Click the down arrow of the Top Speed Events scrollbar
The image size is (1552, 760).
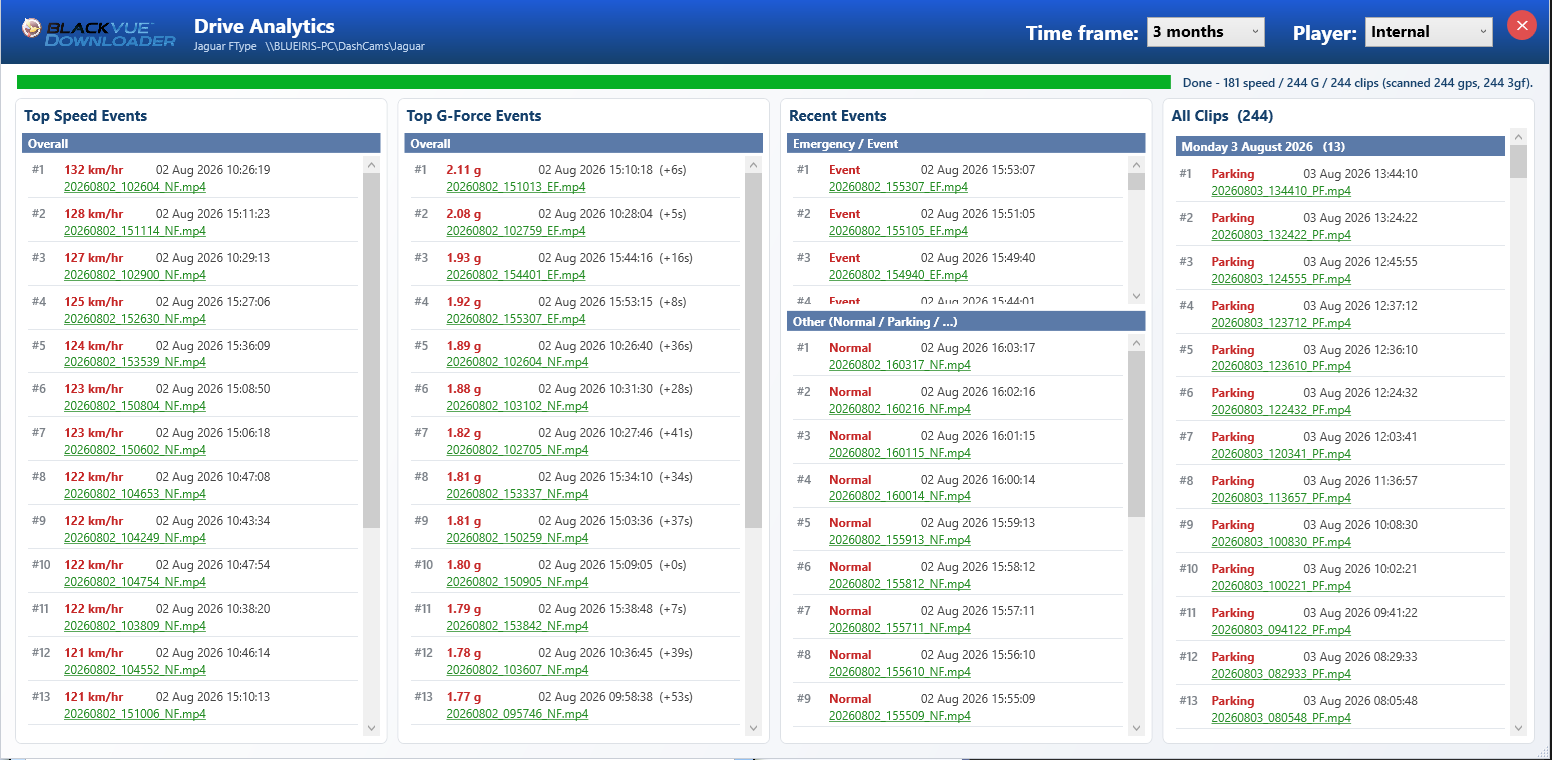click(x=372, y=729)
